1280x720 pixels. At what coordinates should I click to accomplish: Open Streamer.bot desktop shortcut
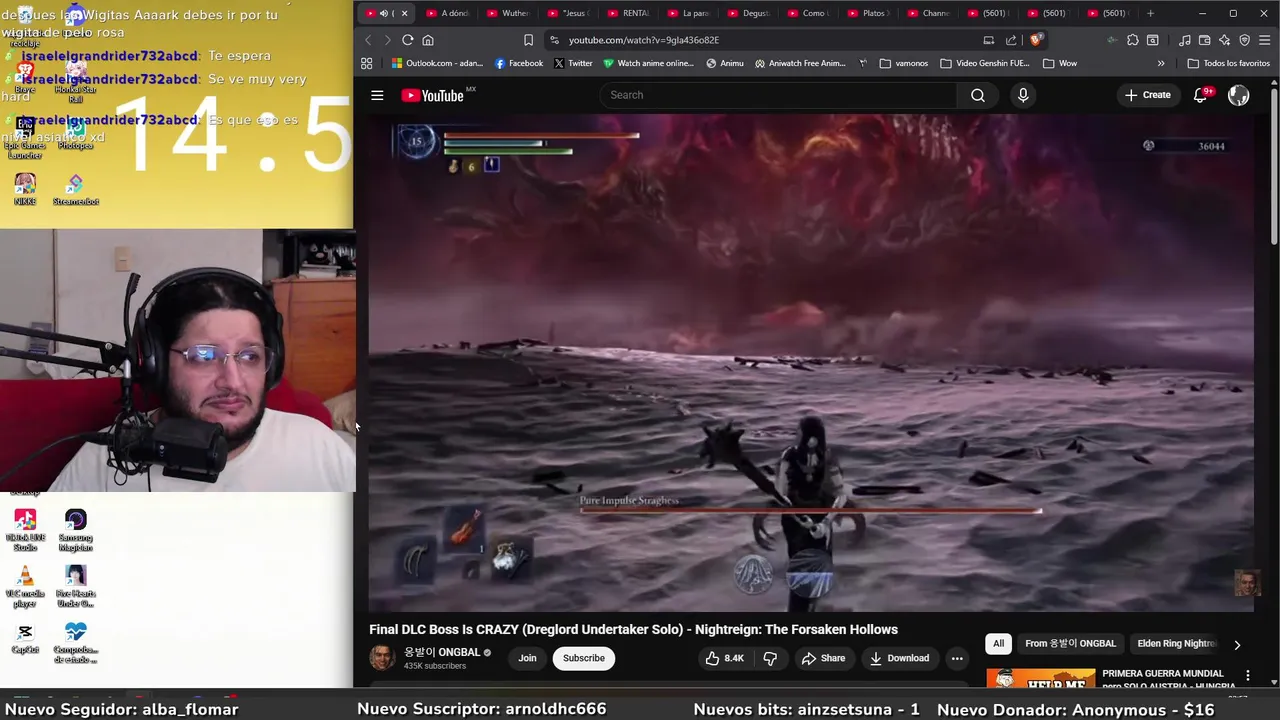pos(76,189)
